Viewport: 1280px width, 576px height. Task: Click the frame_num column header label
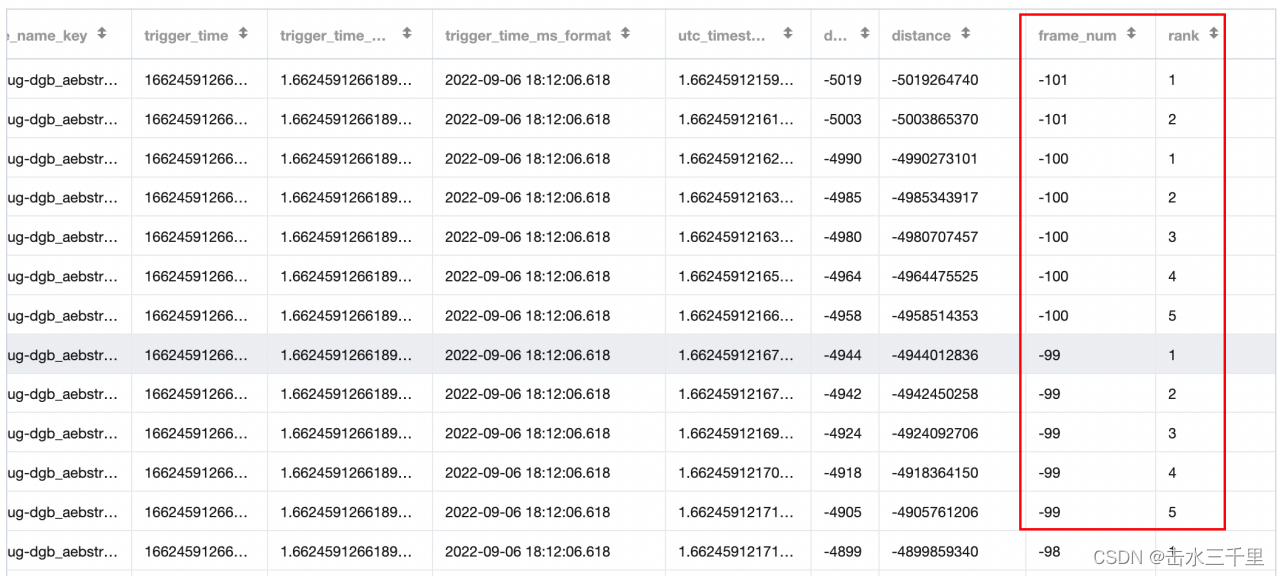(1077, 36)
